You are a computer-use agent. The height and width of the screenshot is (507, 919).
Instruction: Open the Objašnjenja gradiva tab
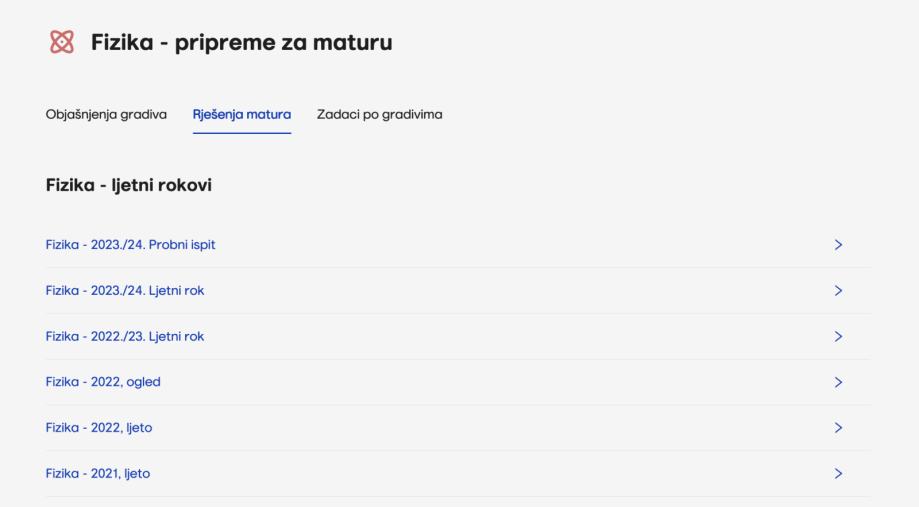106,114
